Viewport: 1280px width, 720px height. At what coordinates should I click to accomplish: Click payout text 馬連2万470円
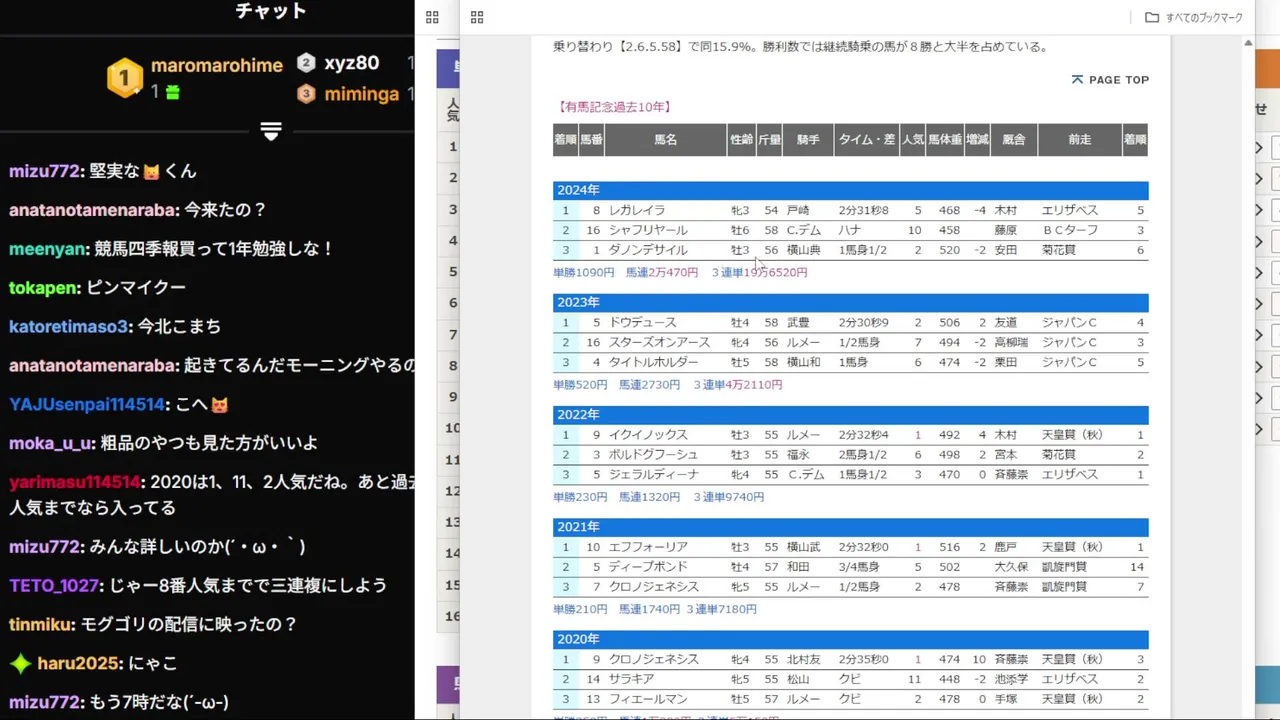coord(662,272)
